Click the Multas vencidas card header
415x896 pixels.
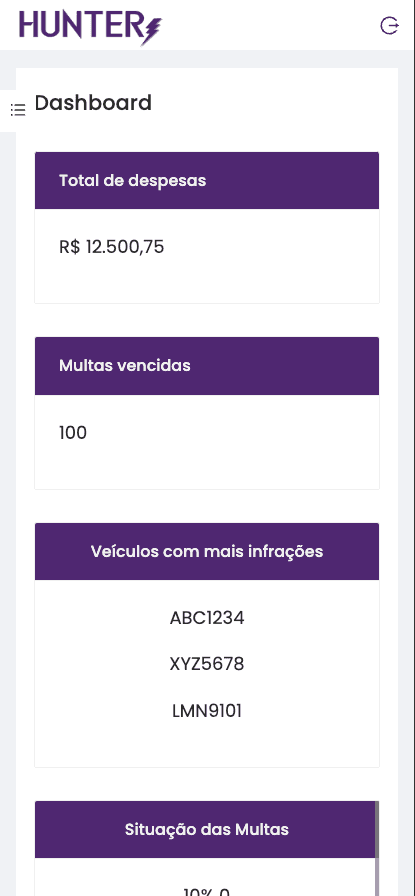[x=207, y=366]
